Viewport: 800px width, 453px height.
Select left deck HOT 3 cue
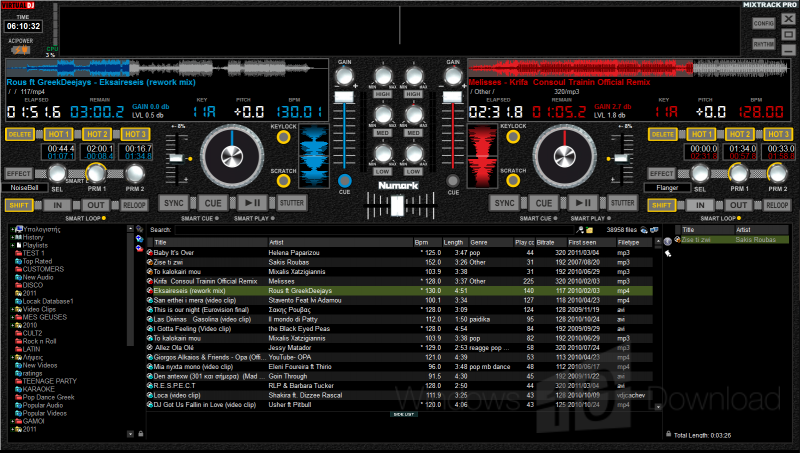click(x=135, y=134)
